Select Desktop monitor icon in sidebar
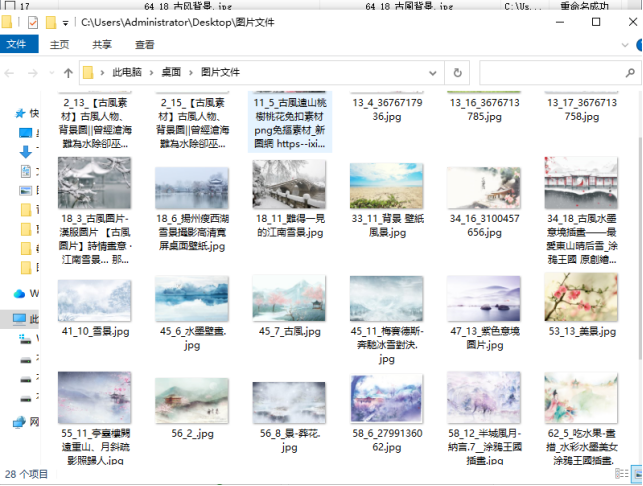 point(25,133)
